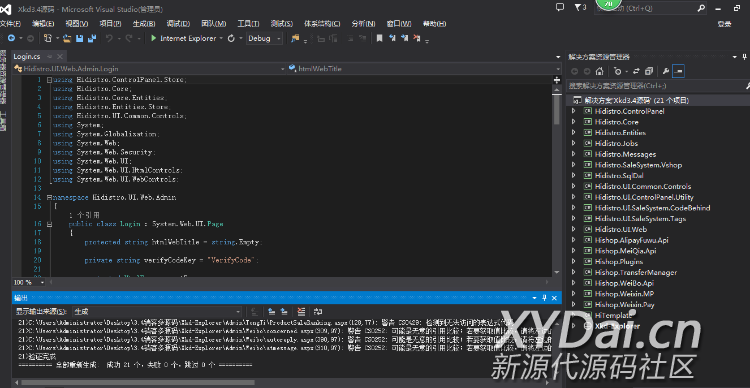Collapse the Login class outlining box
This screenshot has width=750, height=388.
(x=49, y=224)
